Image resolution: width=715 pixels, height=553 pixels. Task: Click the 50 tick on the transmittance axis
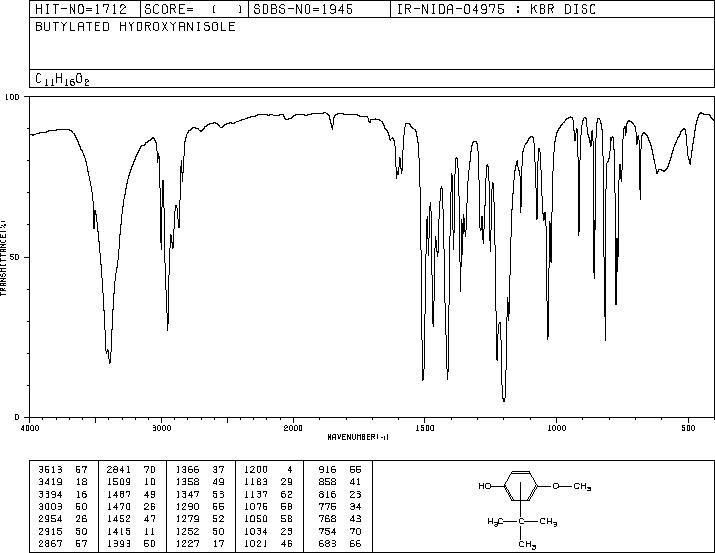(16, 257)
